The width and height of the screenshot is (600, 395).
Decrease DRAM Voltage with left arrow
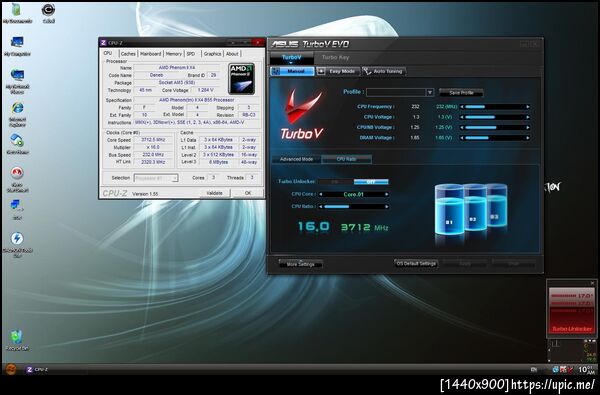(462, 138)
